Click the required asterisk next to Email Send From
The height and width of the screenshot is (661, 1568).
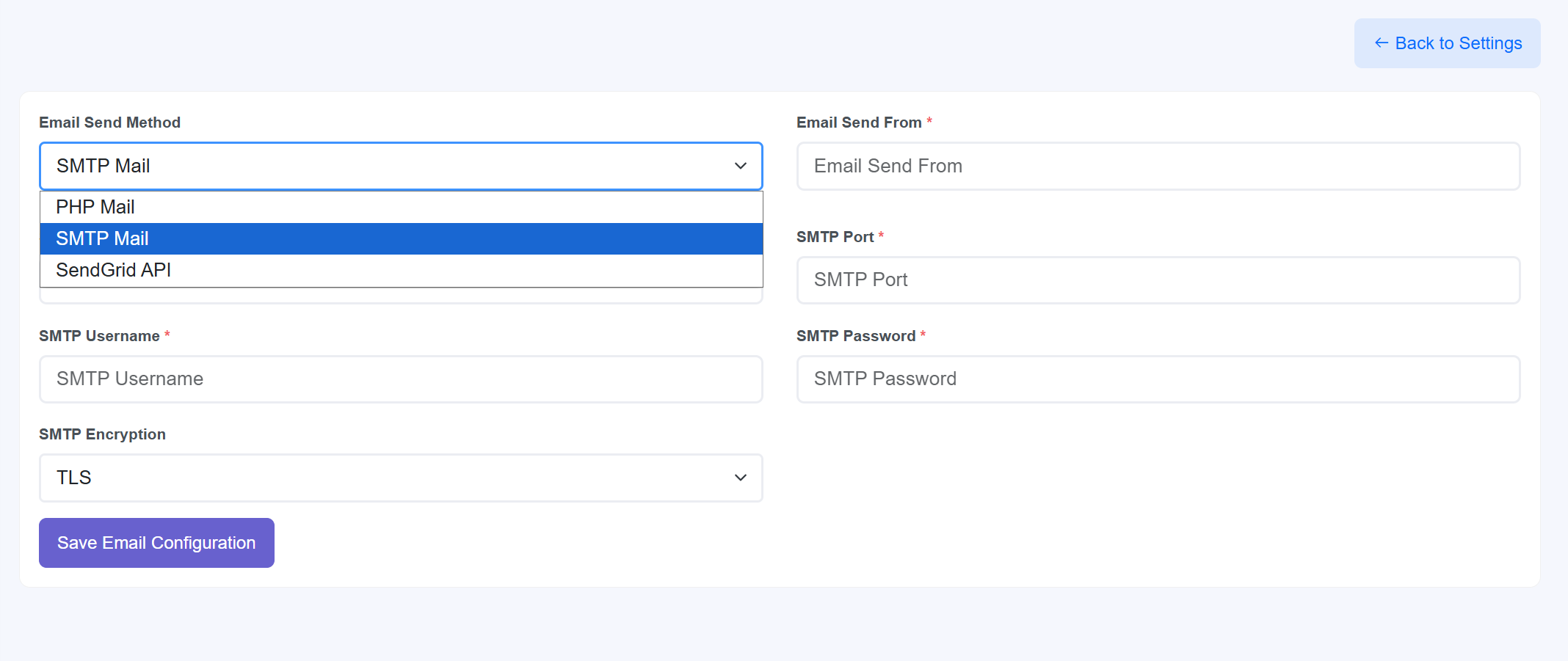point(930,122)
